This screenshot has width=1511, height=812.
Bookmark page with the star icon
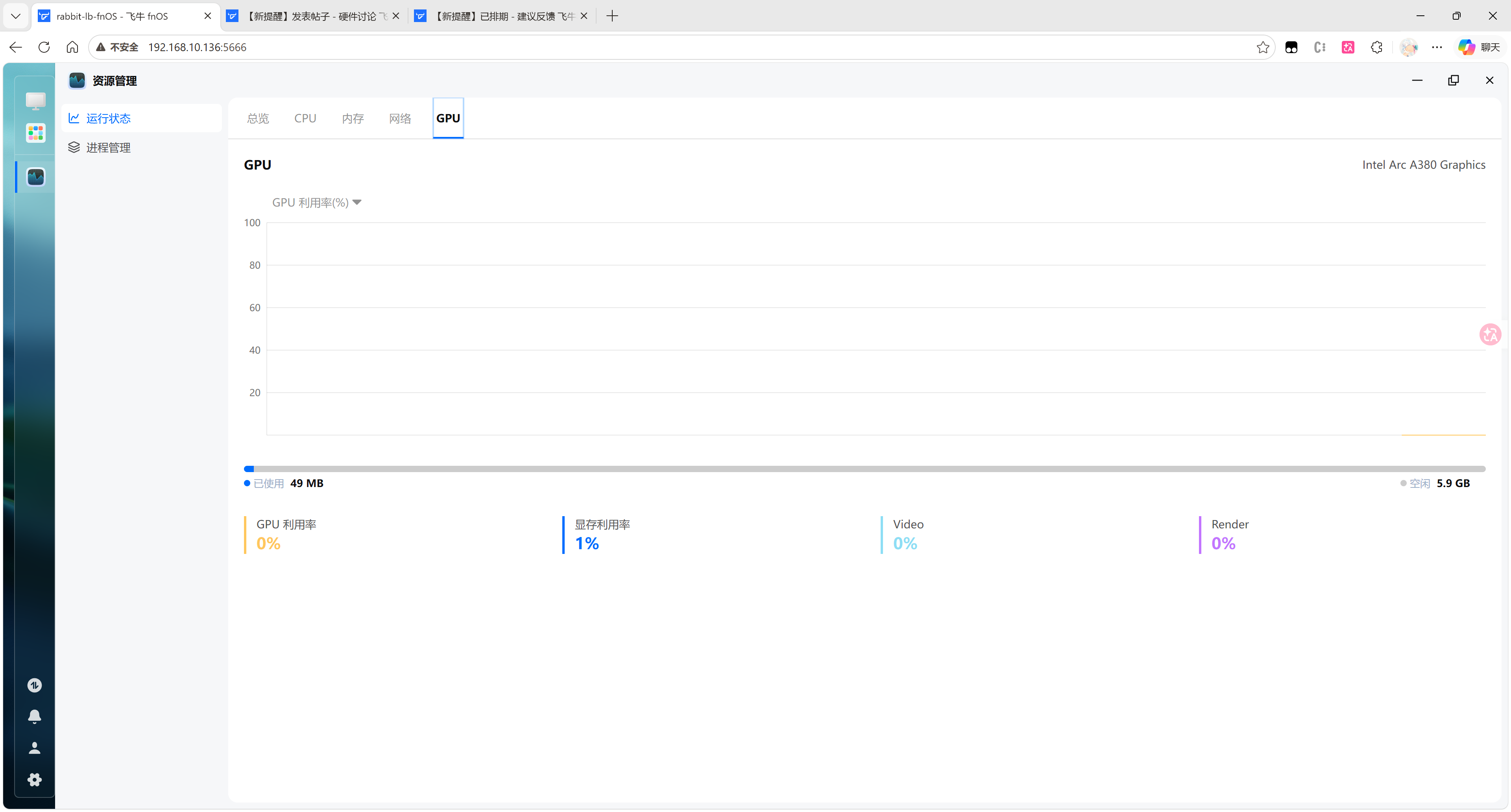tap(1262, 48)
